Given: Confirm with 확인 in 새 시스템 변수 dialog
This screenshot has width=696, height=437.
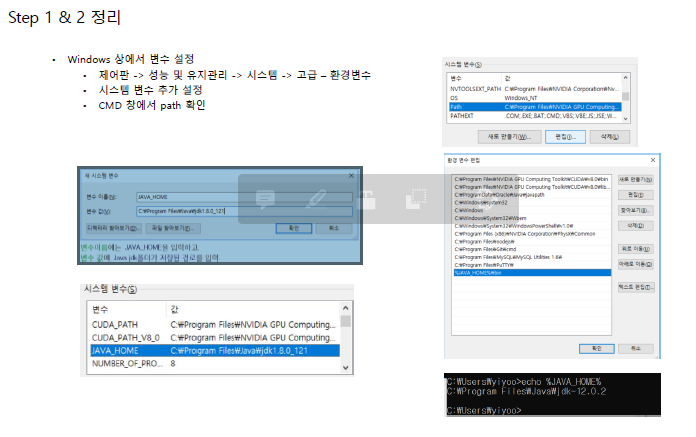Looking at the screenshot, I should click(x=294, y=228).
